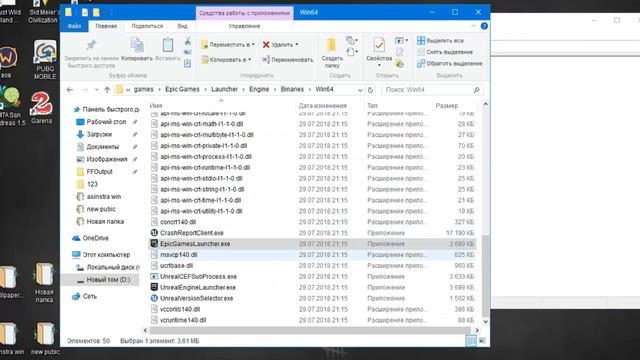The height and width of the screenshot is (360, 640).
Task: Click Launcher in the breadcrumb path
Action: click(x=224, y=89)
